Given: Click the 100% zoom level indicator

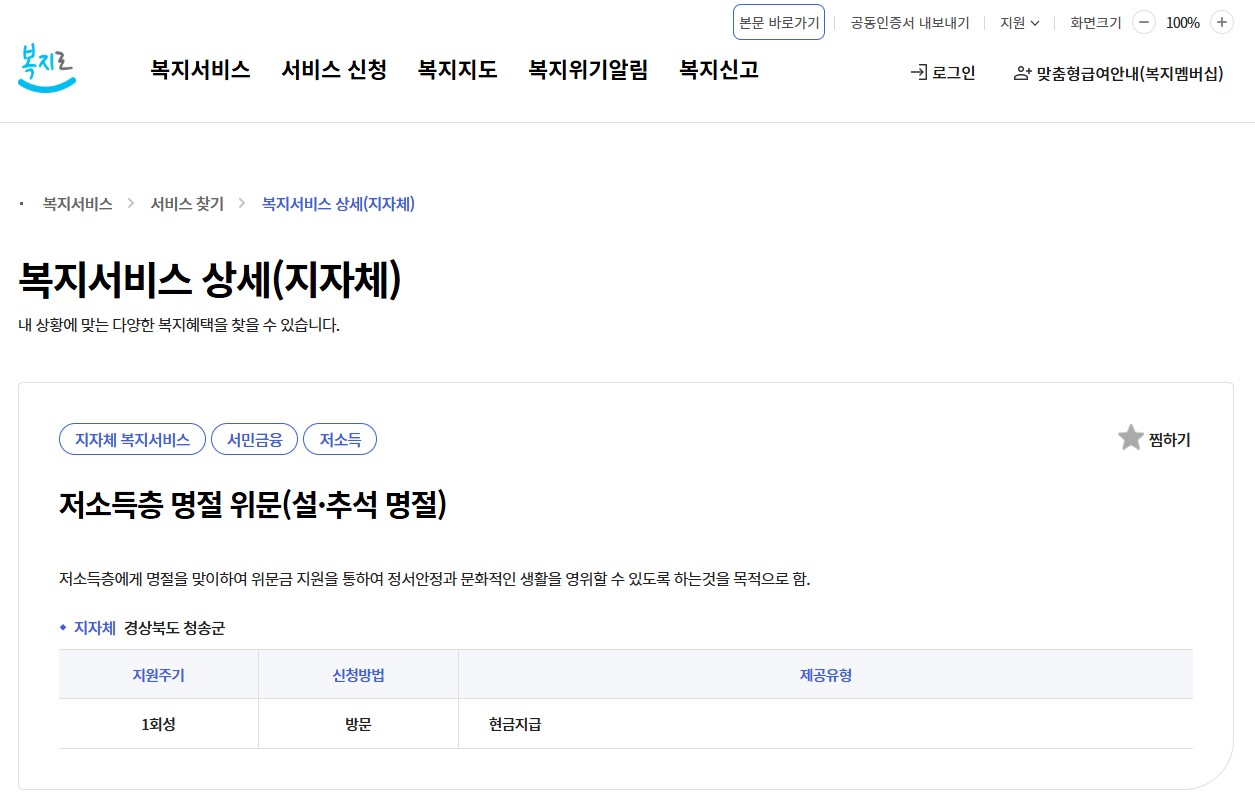Looking at the screenshot, I should pos(1184,20).
